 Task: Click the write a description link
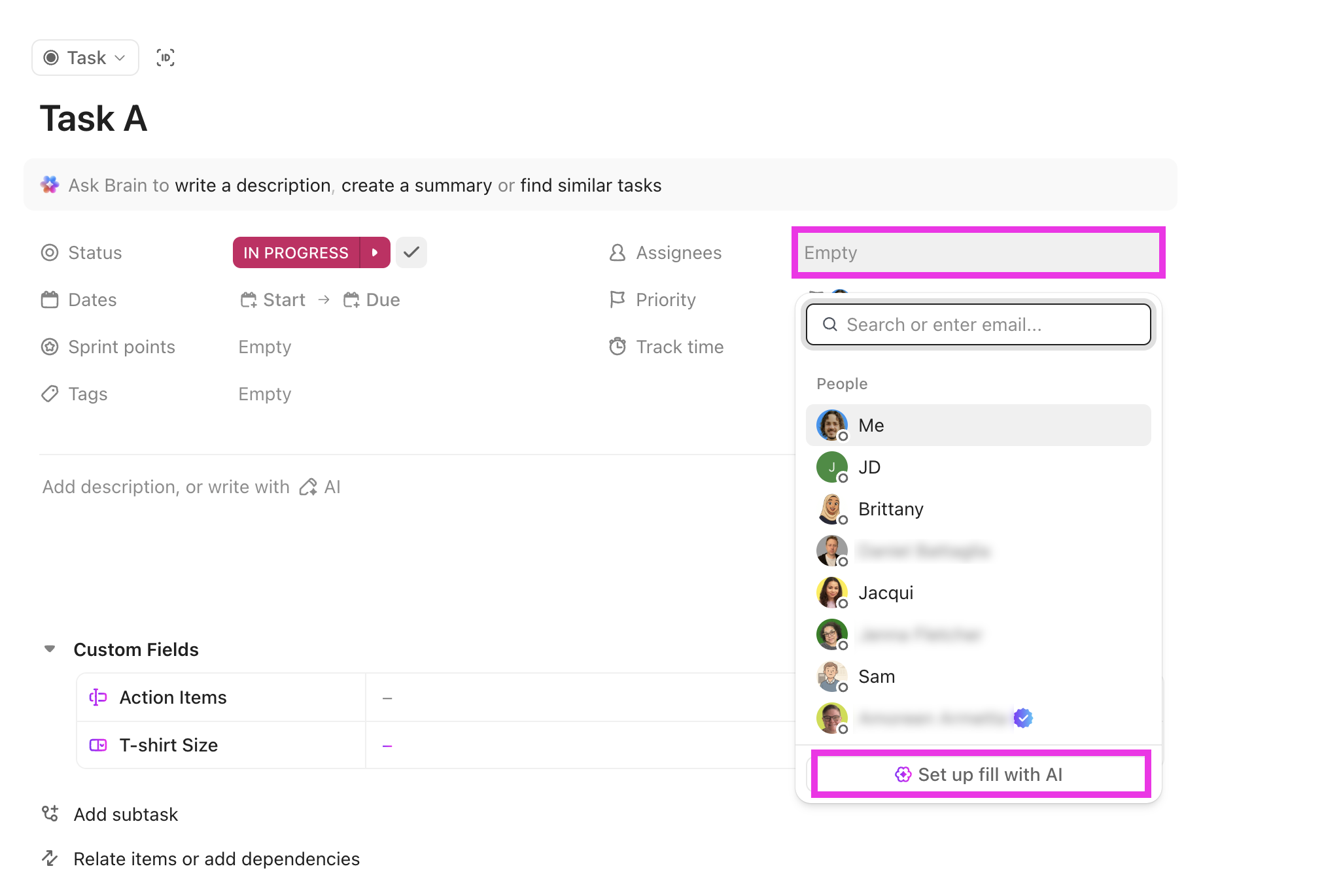tap(253, 185)
